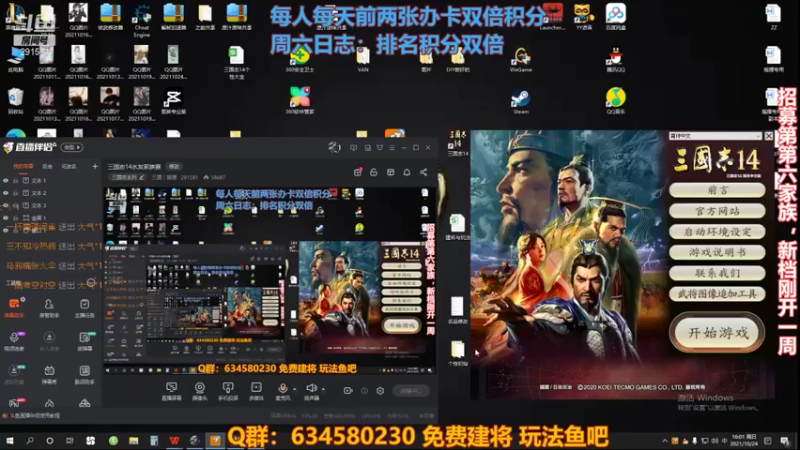Image resolution: width=800 pixels, height=450 pixels.
Task: Open the taskbar clock and date
Action: pyautogui.click(x=744, y=440)
